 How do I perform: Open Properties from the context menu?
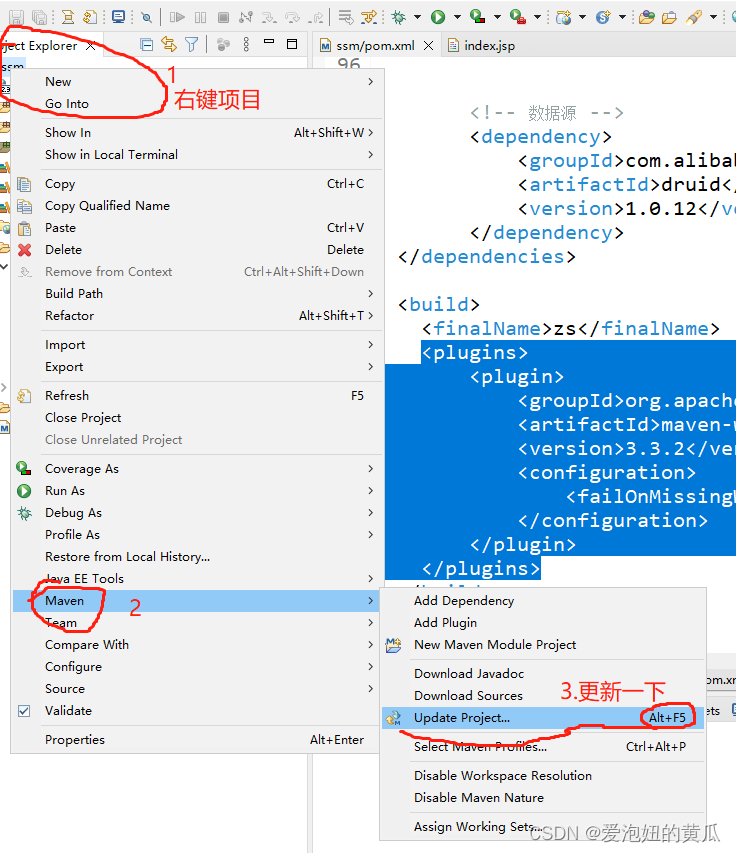[x=197, y=740]
